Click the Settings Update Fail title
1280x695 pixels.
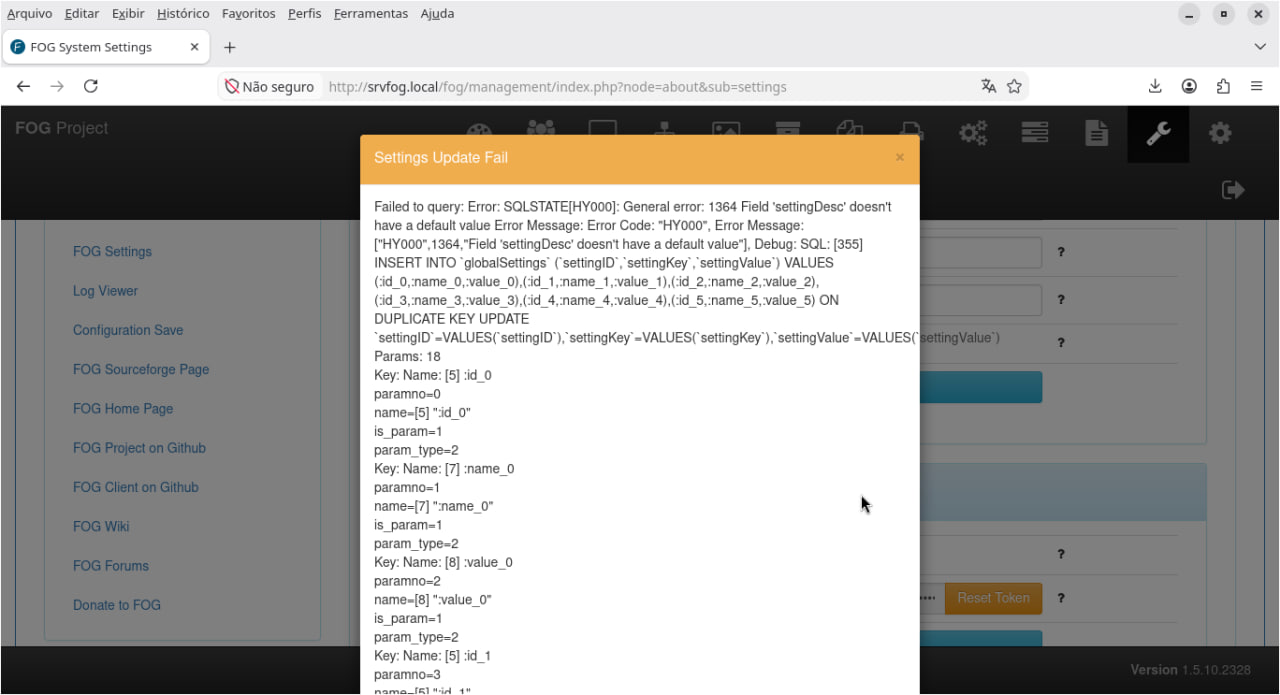(x=441, y=158)
